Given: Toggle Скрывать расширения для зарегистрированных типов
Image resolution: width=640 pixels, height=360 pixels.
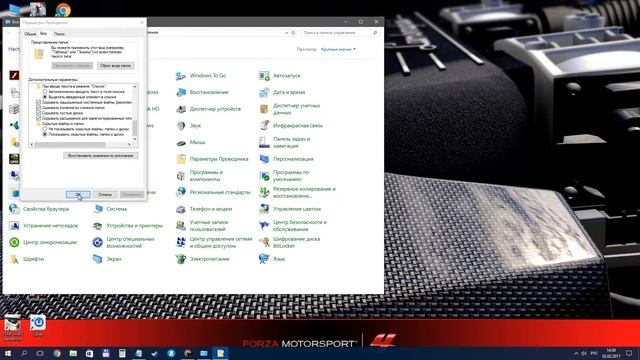Looking at the screenshot, I should coord(39,118).
